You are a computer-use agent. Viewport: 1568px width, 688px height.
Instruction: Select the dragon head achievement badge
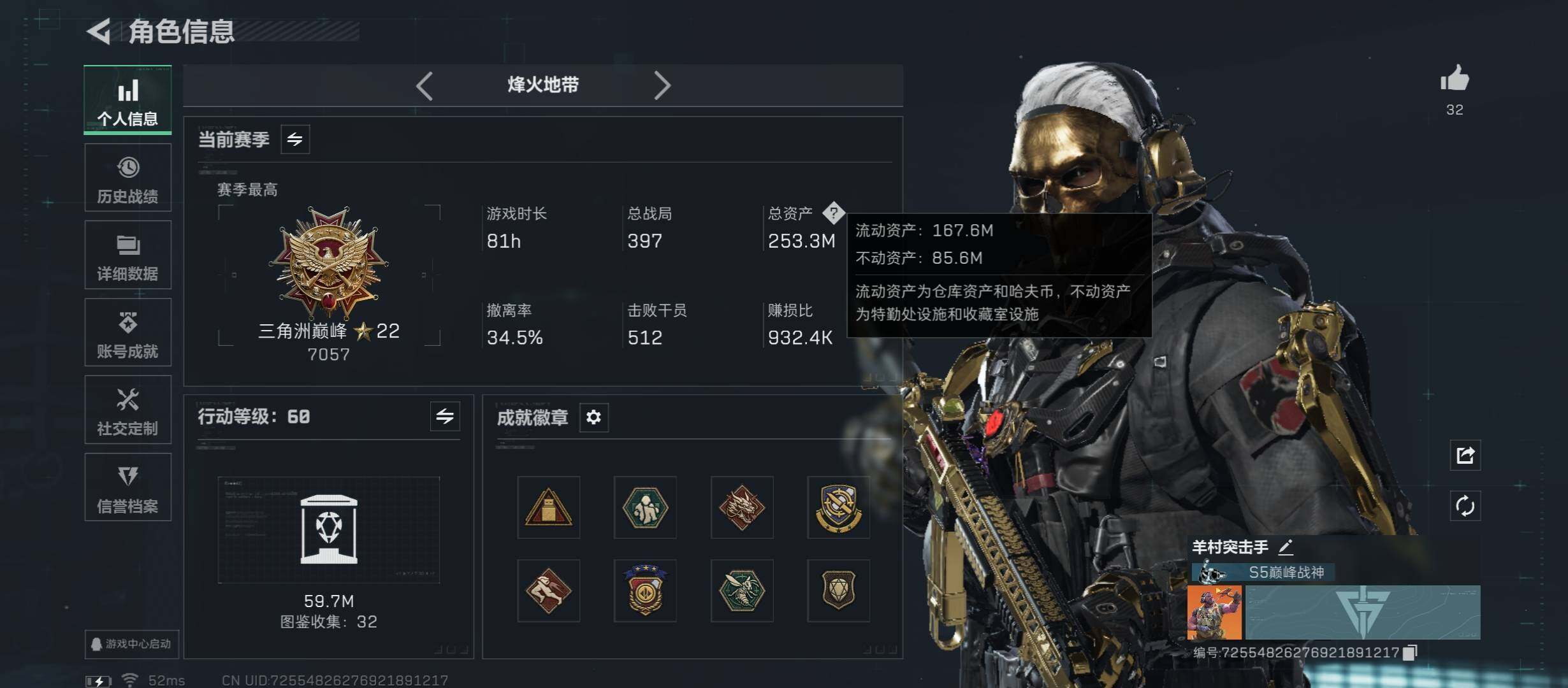coord(742,508)
